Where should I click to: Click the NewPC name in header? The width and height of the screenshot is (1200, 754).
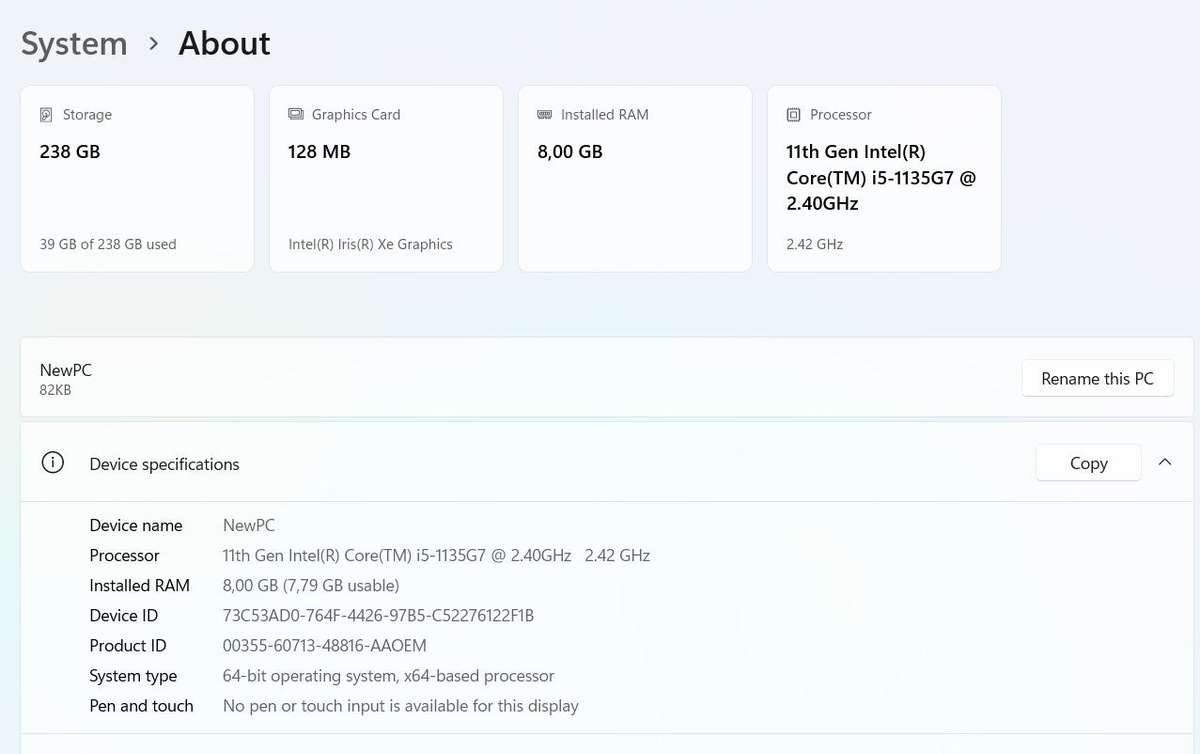[x=66, y=370]
